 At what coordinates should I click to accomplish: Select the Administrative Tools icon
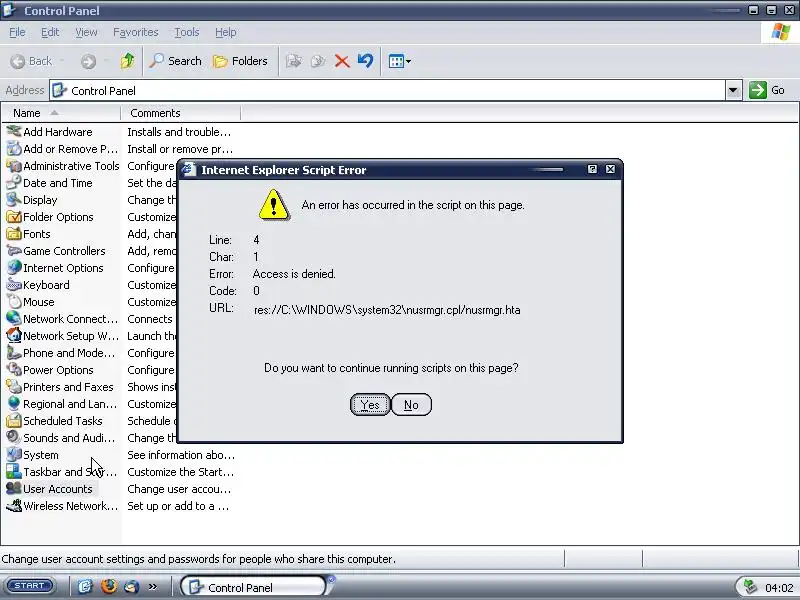pos(14,166)
